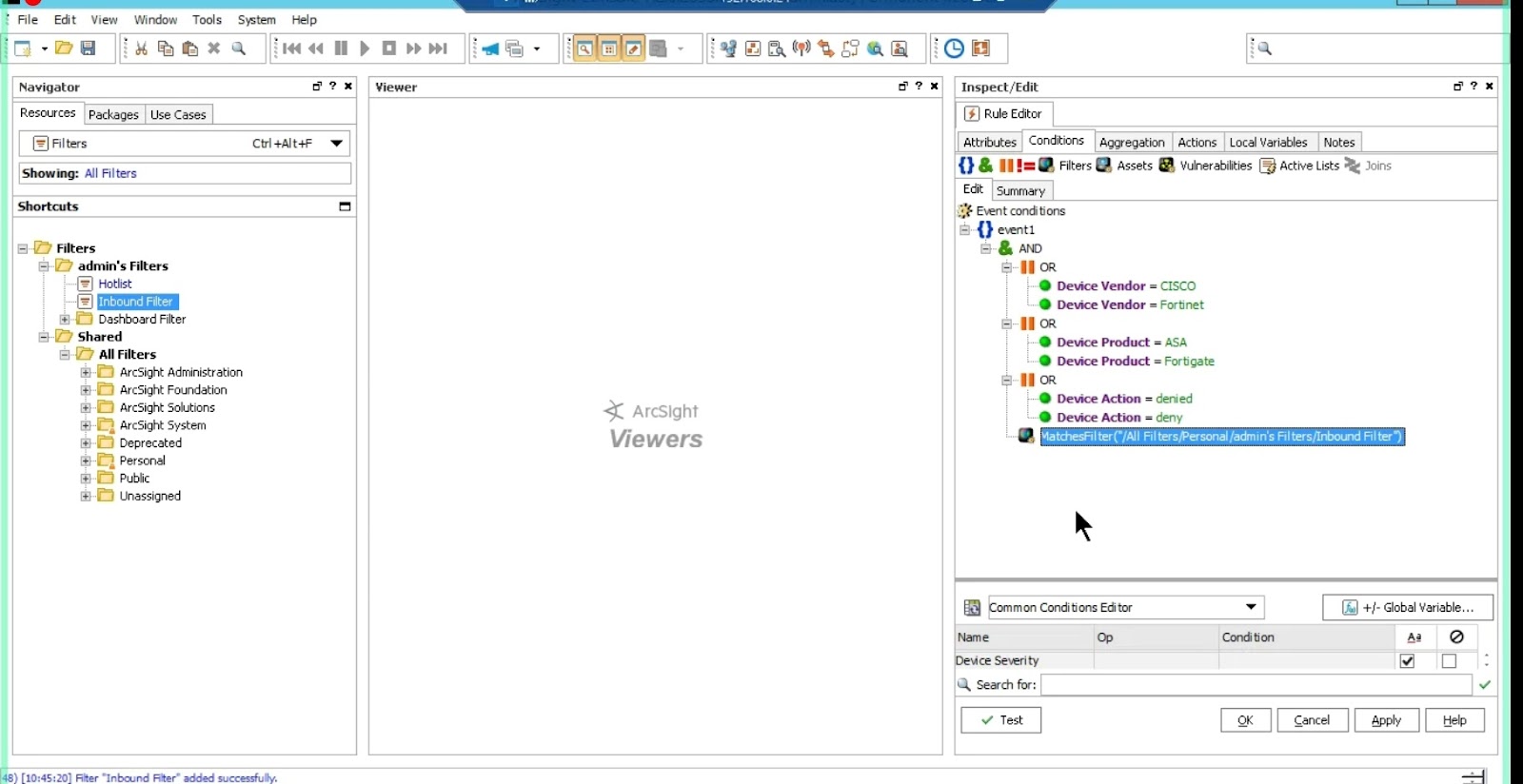Expand the Dashboard Filter folder
The image size is (1523, 784).
[65, 320]
